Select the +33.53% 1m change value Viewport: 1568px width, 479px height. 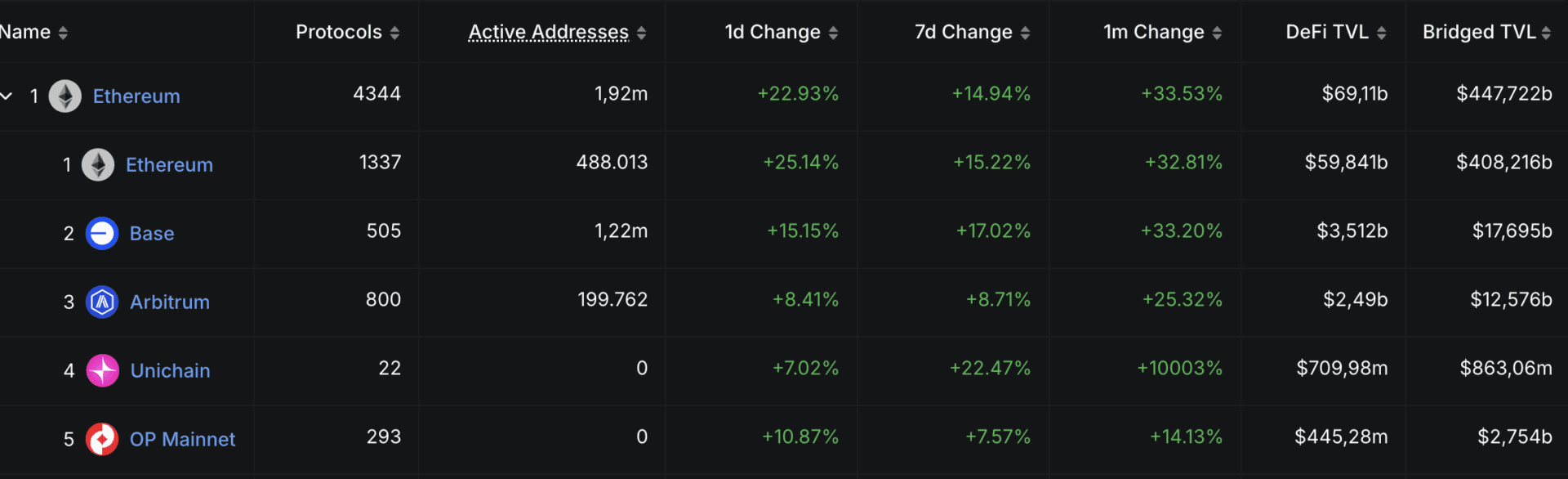click(1182, 94)
